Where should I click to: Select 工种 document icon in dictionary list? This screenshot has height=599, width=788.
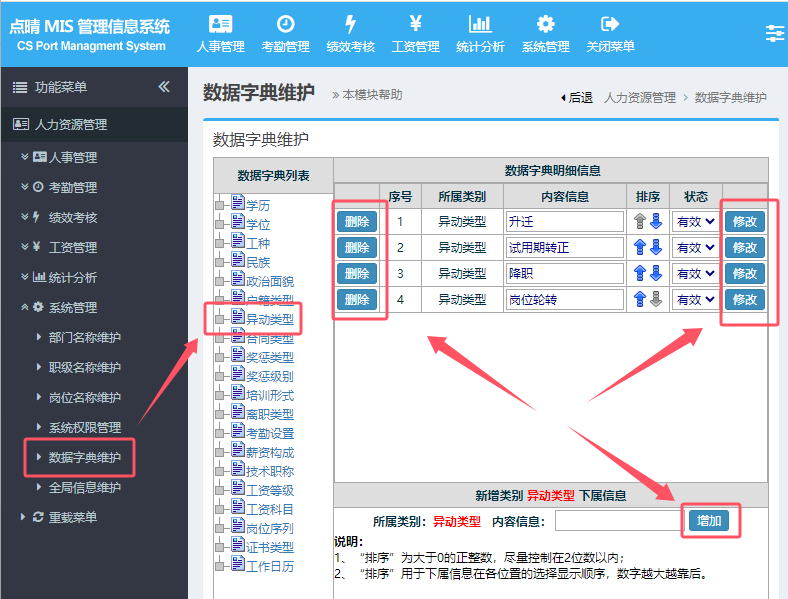tap(238, 241)
